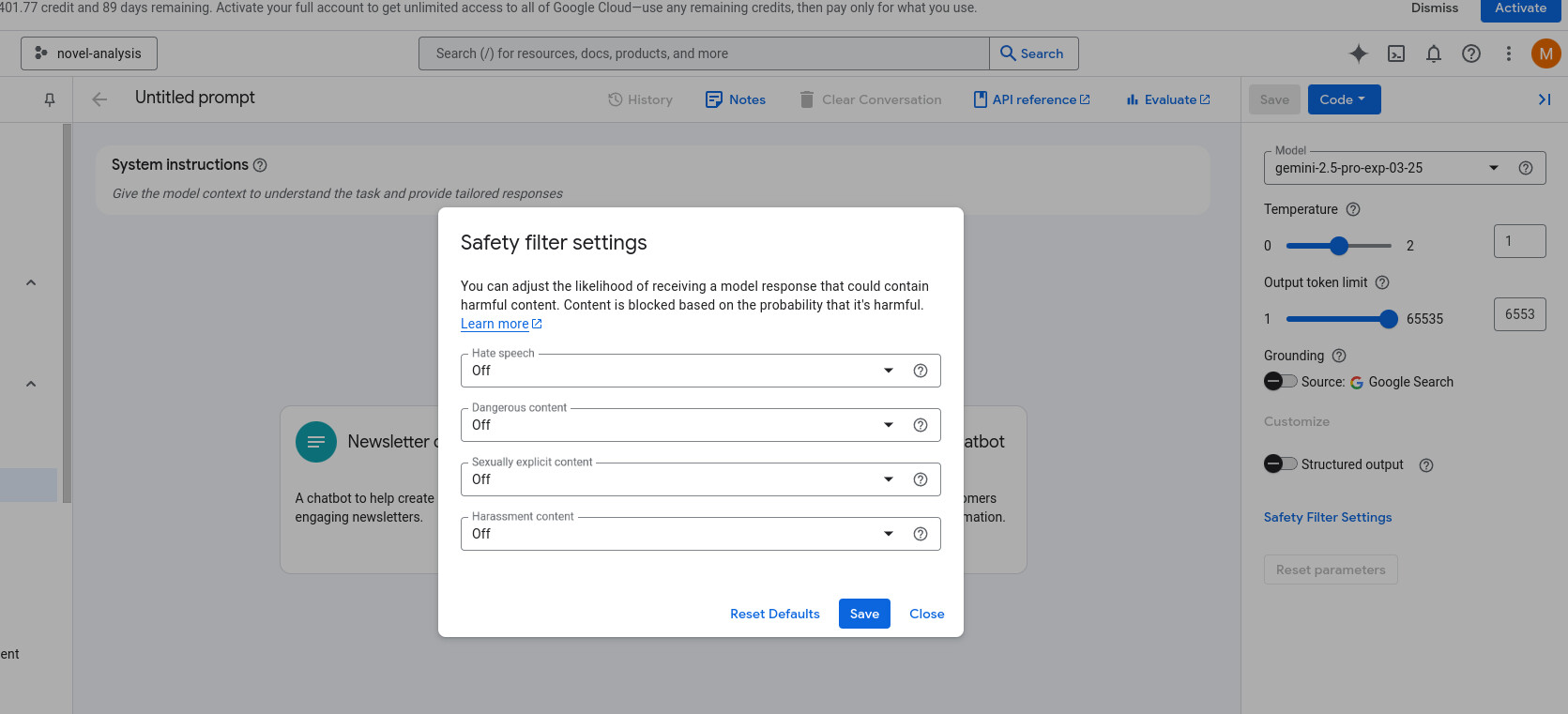Go back using the left arrow
This screenshot has height=714, width=1568.
pyautogui.click(x=99, y=99)
